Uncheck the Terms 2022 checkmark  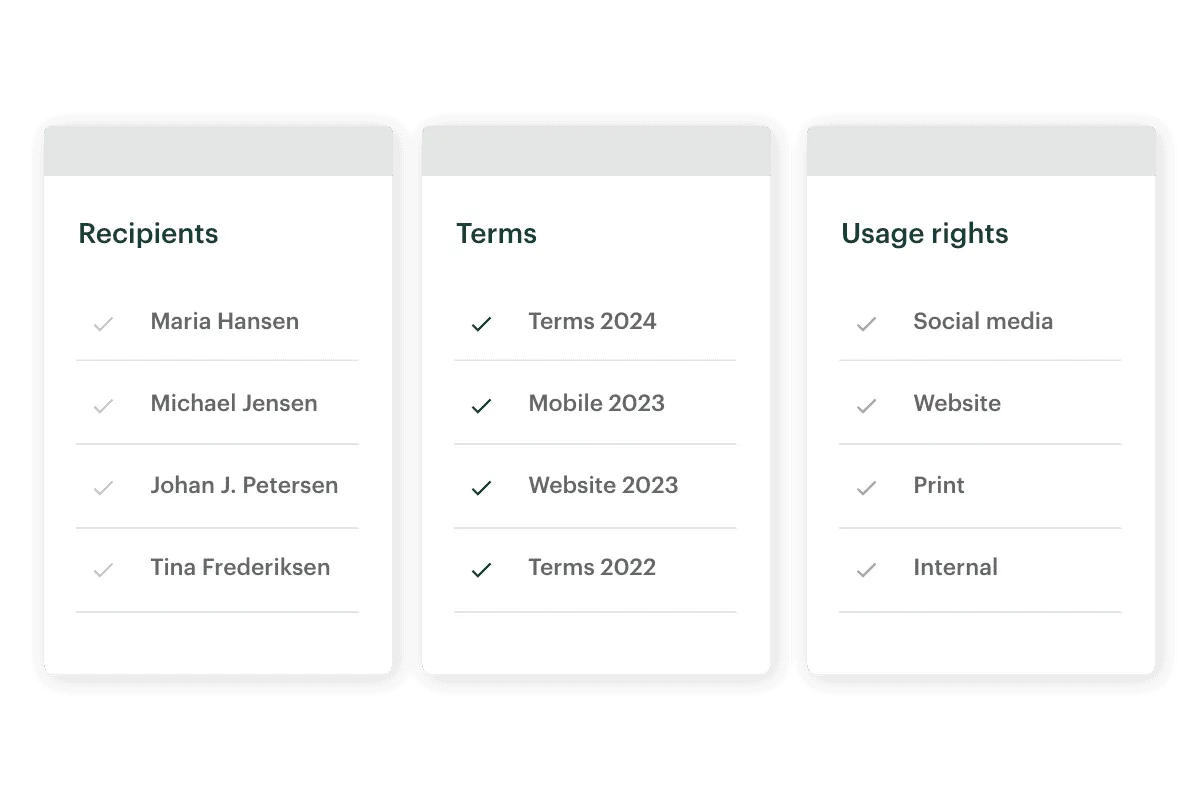(482, 570)
